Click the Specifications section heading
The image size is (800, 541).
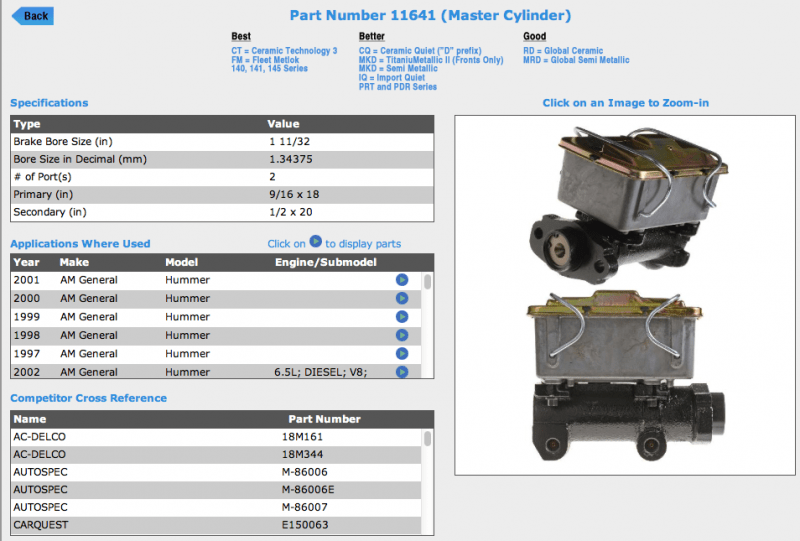[49, 103]
